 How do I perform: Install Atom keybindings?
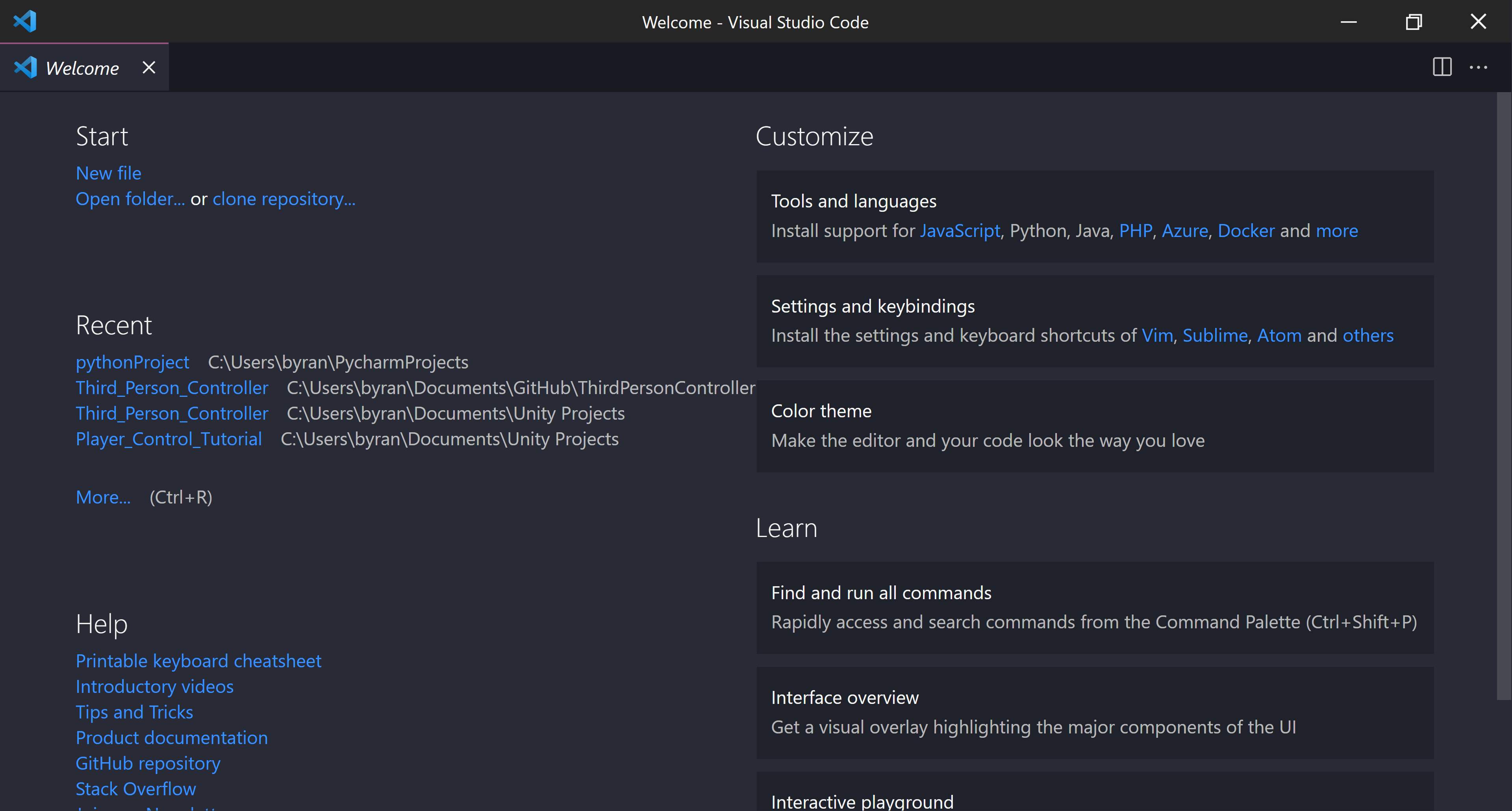click(1280, 335)
